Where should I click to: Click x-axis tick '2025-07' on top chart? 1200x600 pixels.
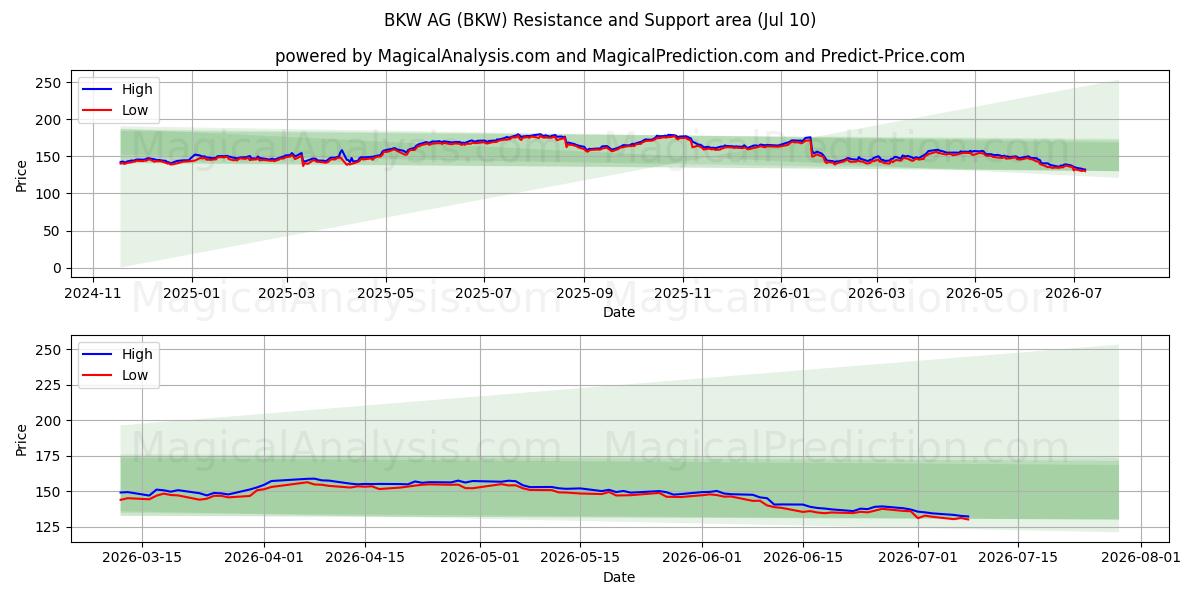tap(484, 293)
